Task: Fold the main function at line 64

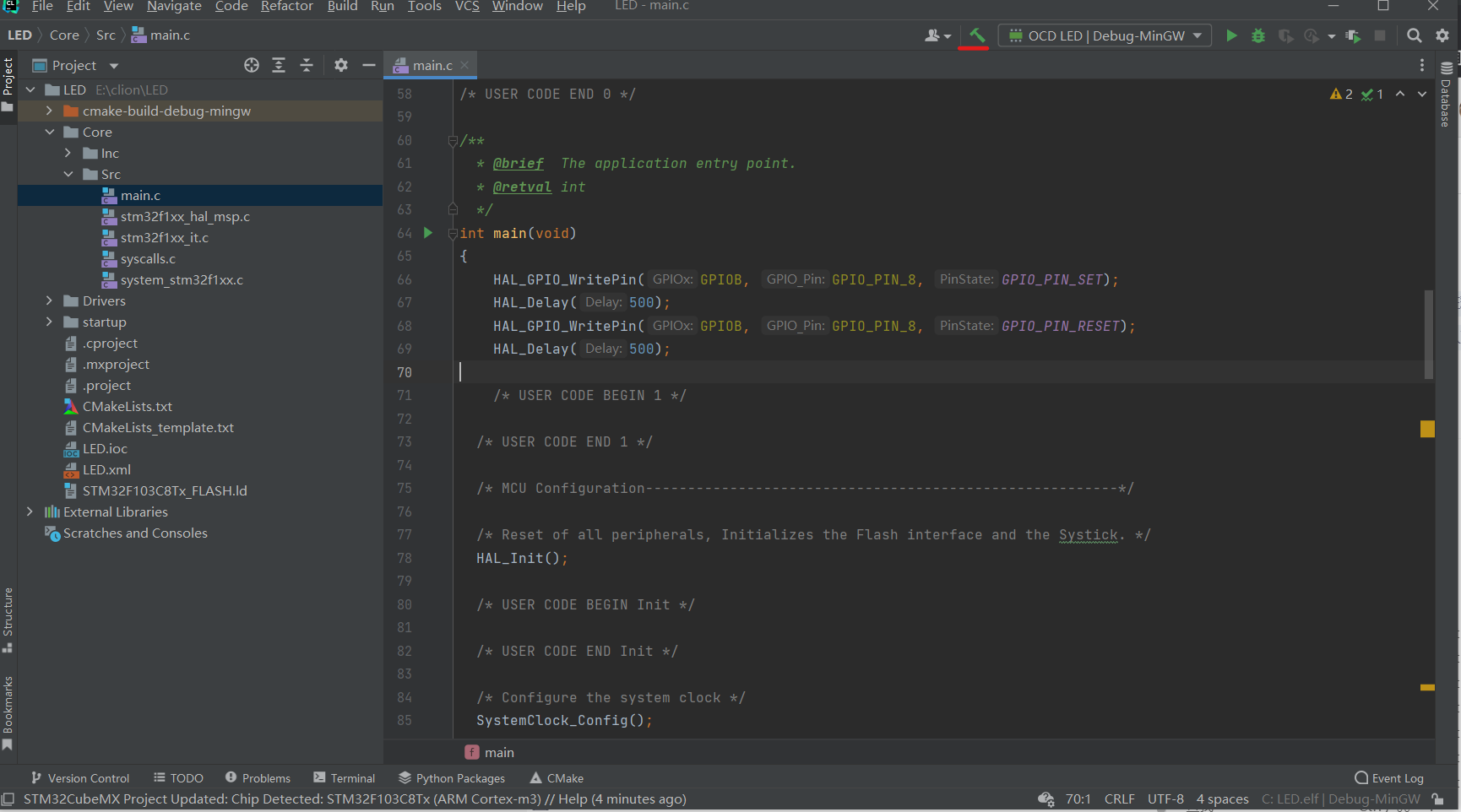Action: tap(453, 233)
